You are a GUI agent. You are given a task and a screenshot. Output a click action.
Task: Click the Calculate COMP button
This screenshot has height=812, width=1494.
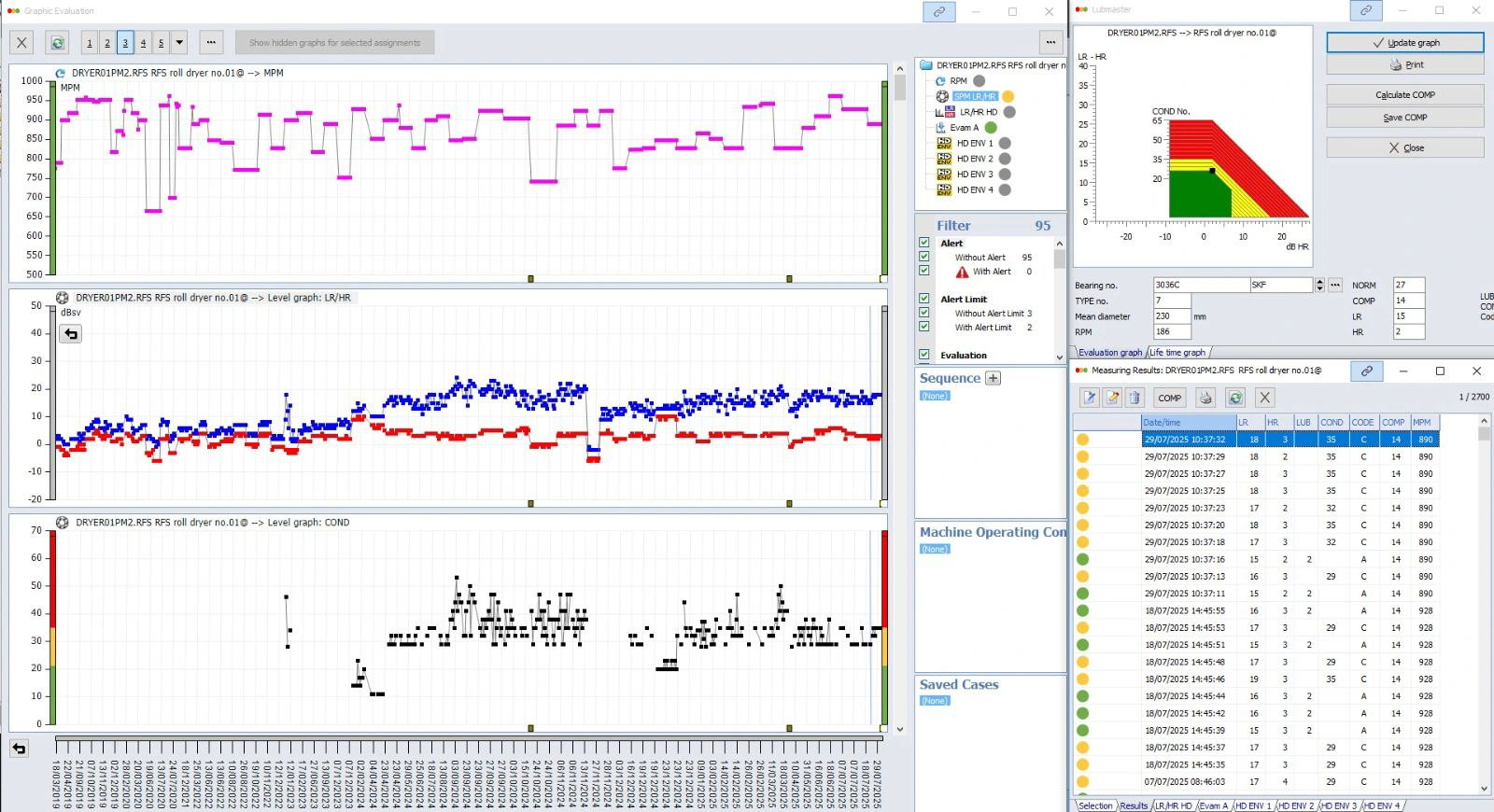click(1404, 95)
